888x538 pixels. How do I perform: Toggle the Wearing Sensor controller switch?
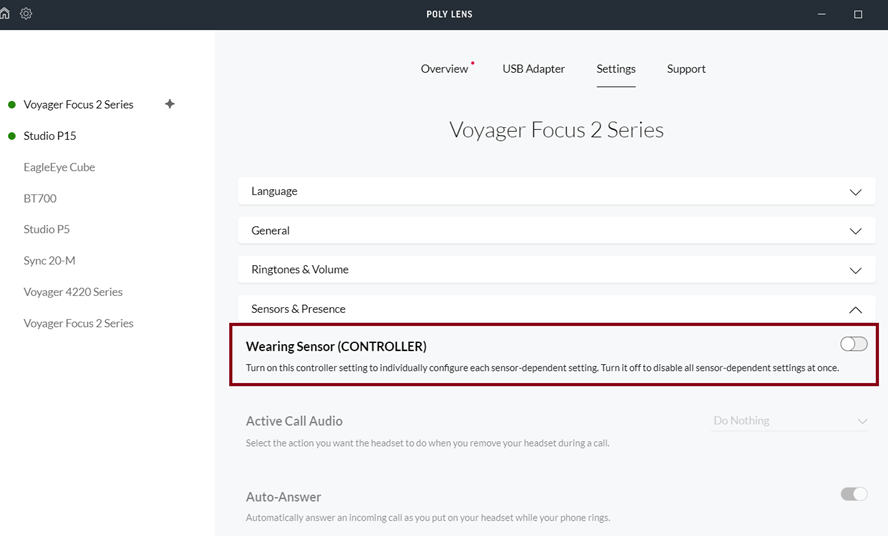point(853,344)
